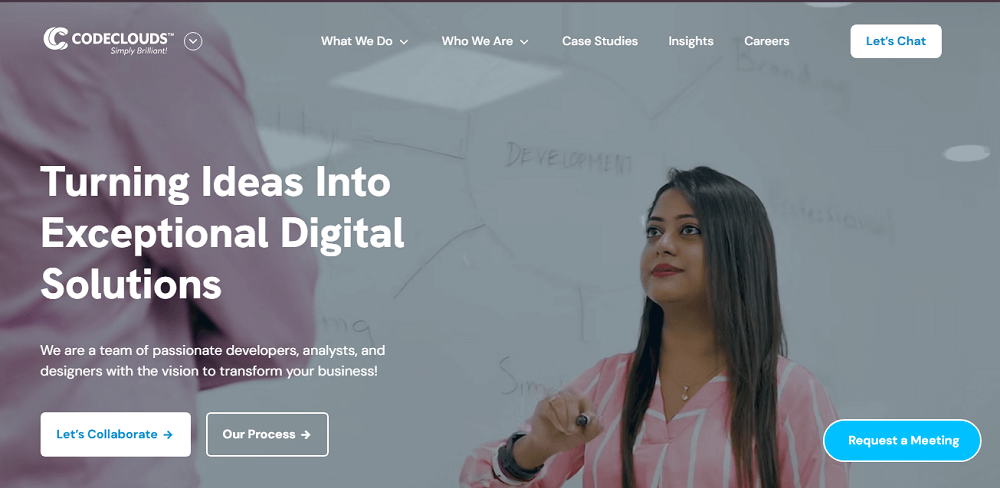Open the Insights nav link
1000x488 pixels.
[x=691, y=41]
